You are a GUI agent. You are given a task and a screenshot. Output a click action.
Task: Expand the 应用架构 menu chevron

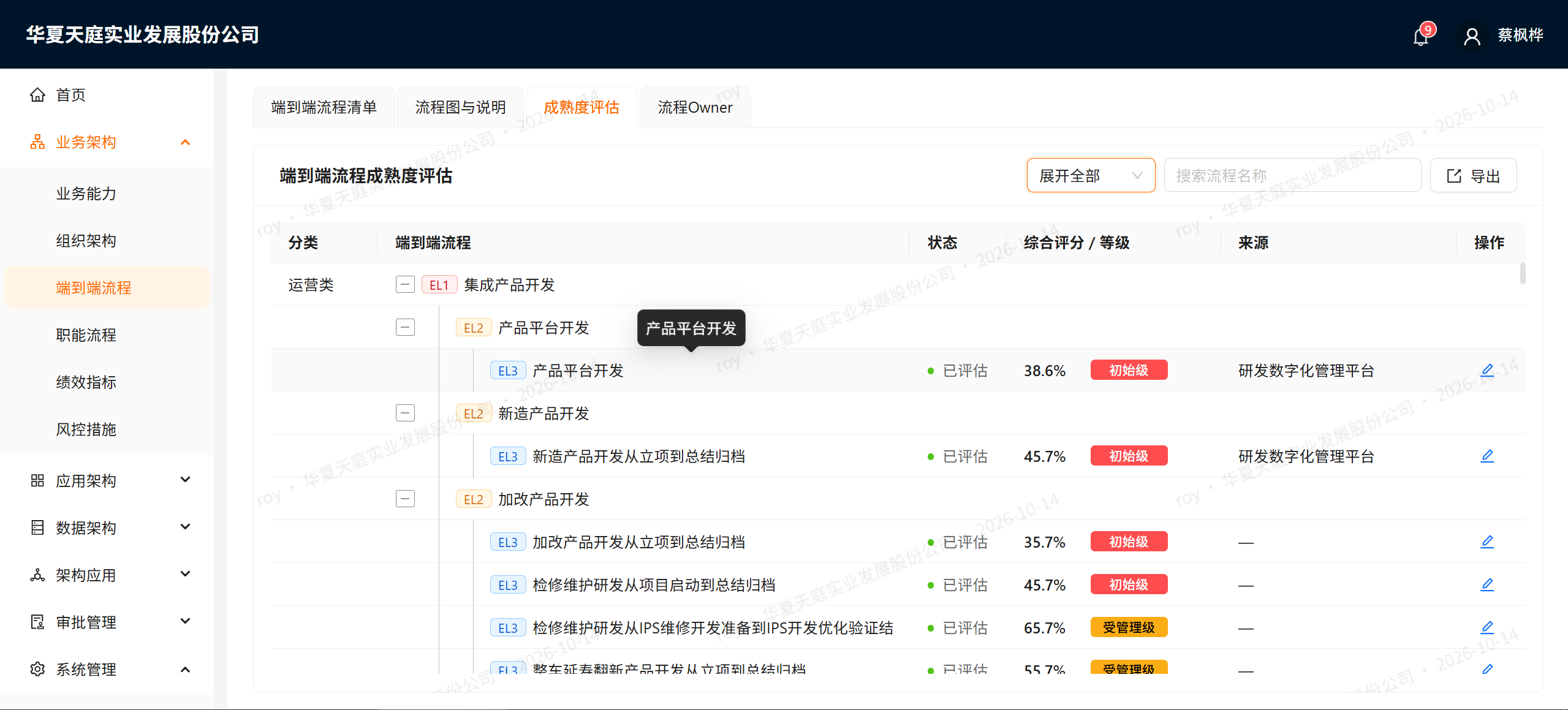coord(186,480)
